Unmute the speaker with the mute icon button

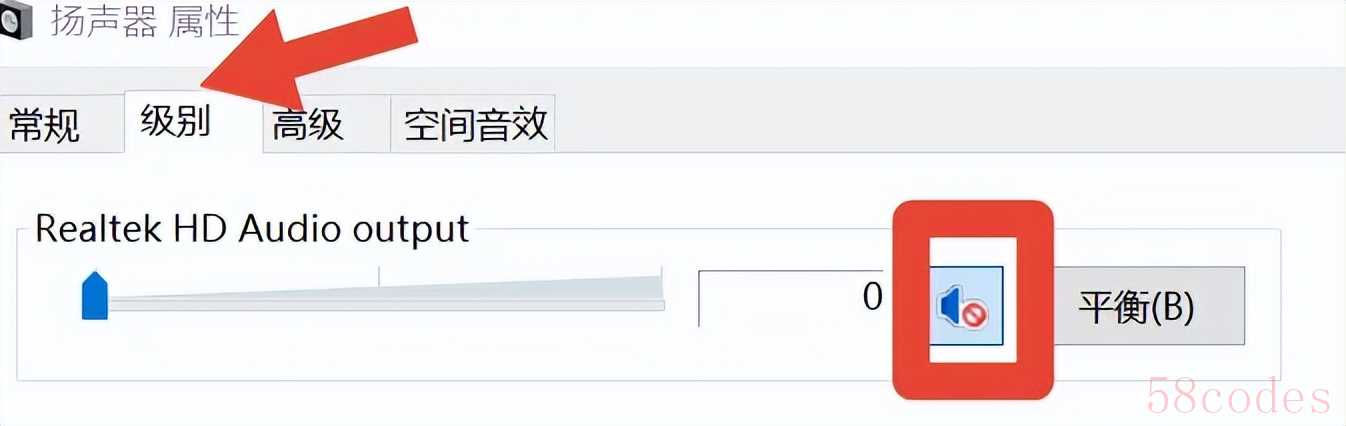(x=966, y=305)
